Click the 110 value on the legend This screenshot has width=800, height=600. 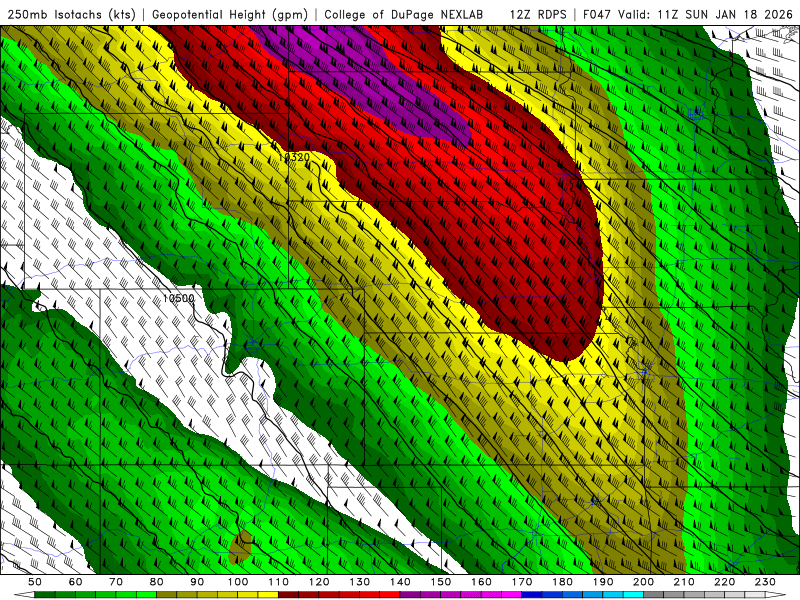pyautogui.click(x=278, y=582)
